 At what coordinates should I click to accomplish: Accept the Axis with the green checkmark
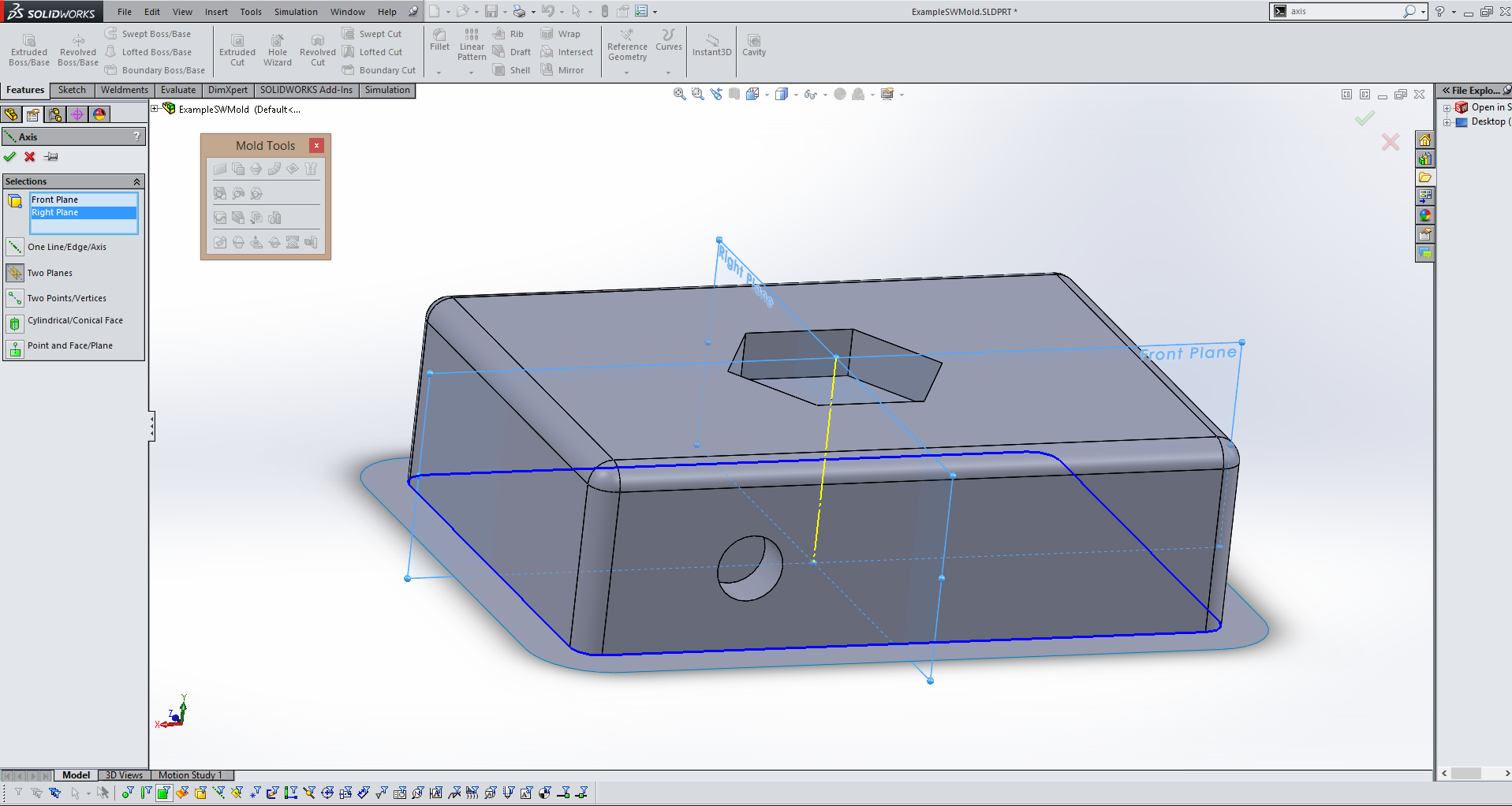[9, 157]
